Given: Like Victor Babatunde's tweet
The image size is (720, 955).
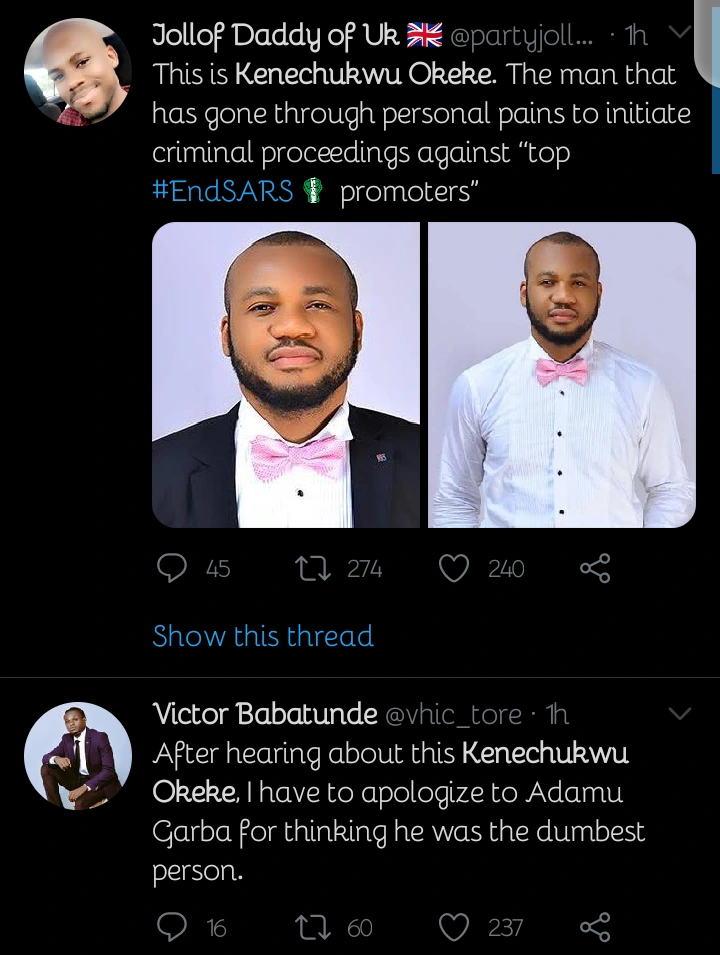Looking at the screenshot, I should pyautogui.click(x=455, y=927).
